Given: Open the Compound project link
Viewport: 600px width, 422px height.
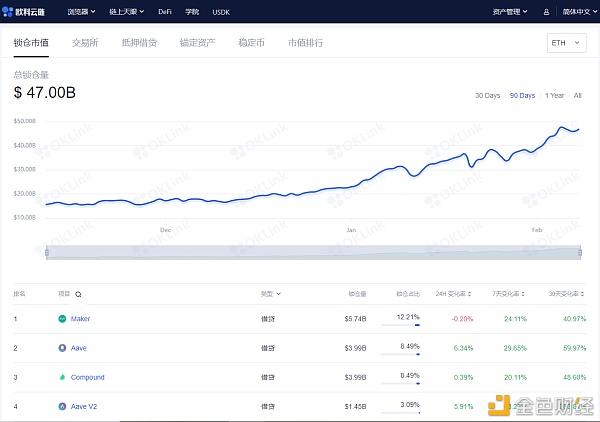Looking at the screenshot, I should click(87, 377).
